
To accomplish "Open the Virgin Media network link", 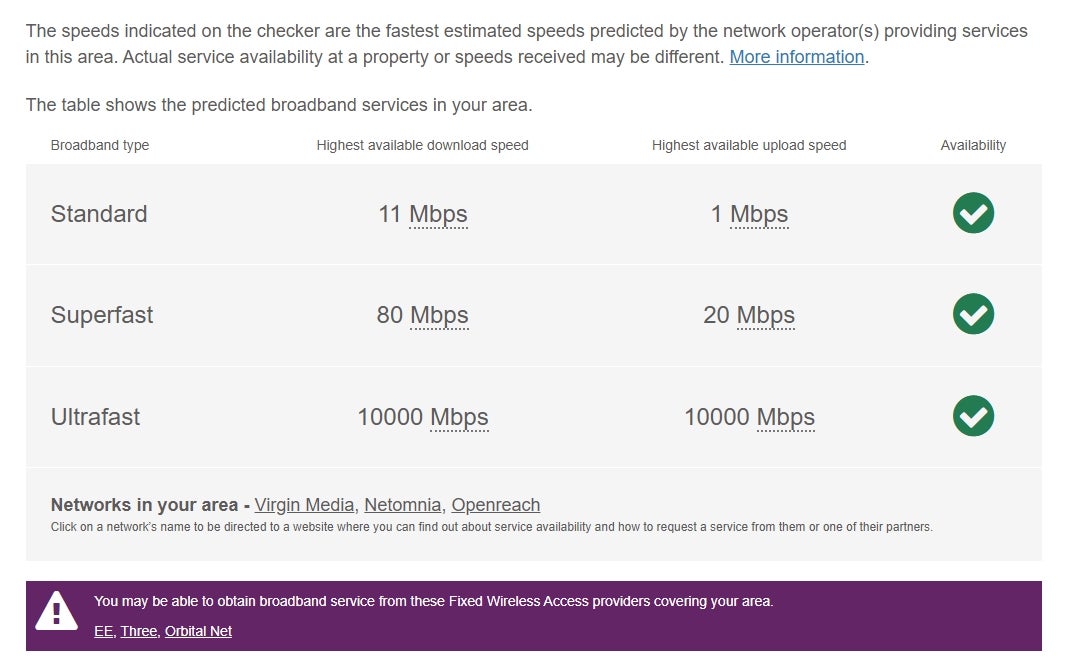I will pyautogui.click(x=304, y=505).
